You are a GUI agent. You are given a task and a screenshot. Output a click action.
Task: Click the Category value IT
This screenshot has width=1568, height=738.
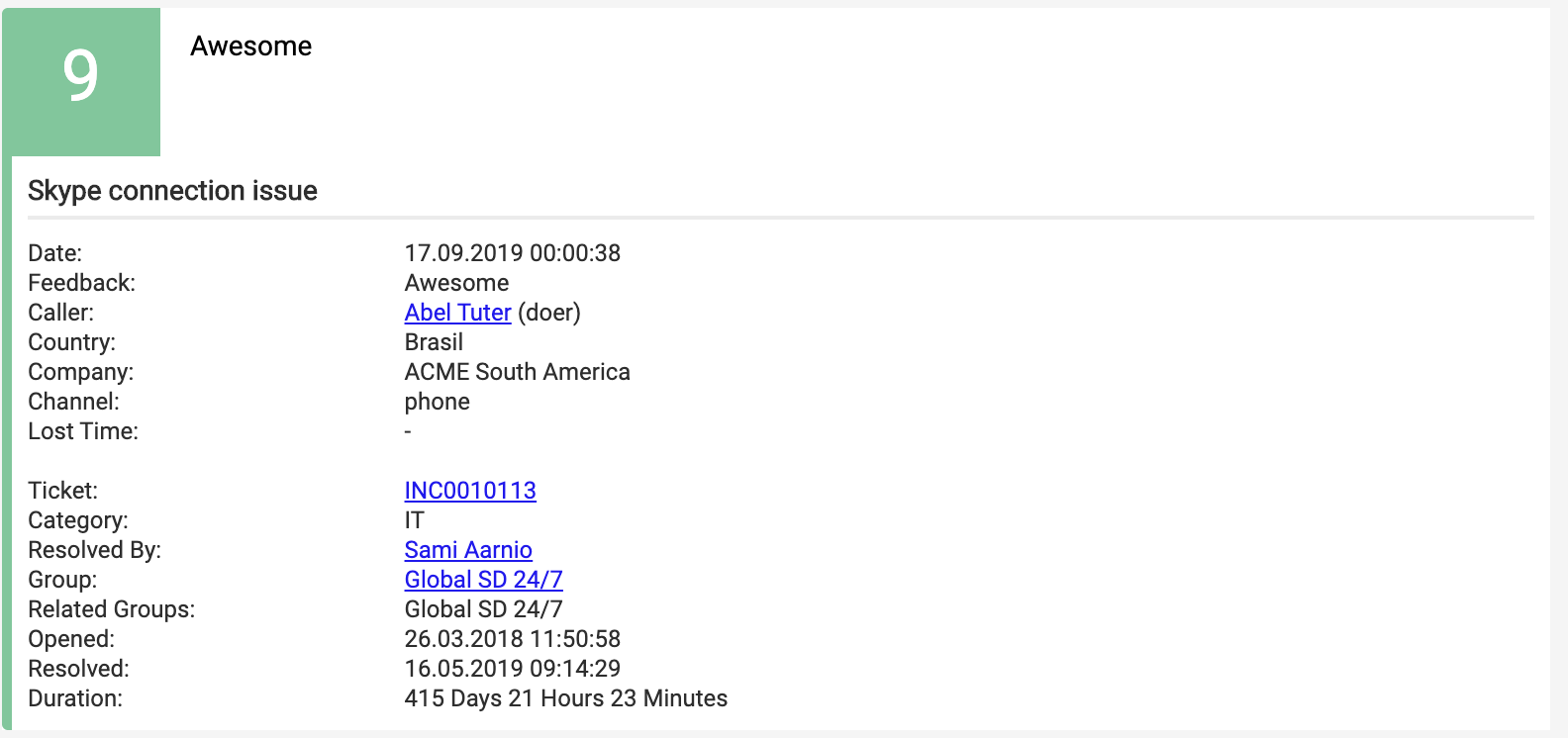(413, 520)
